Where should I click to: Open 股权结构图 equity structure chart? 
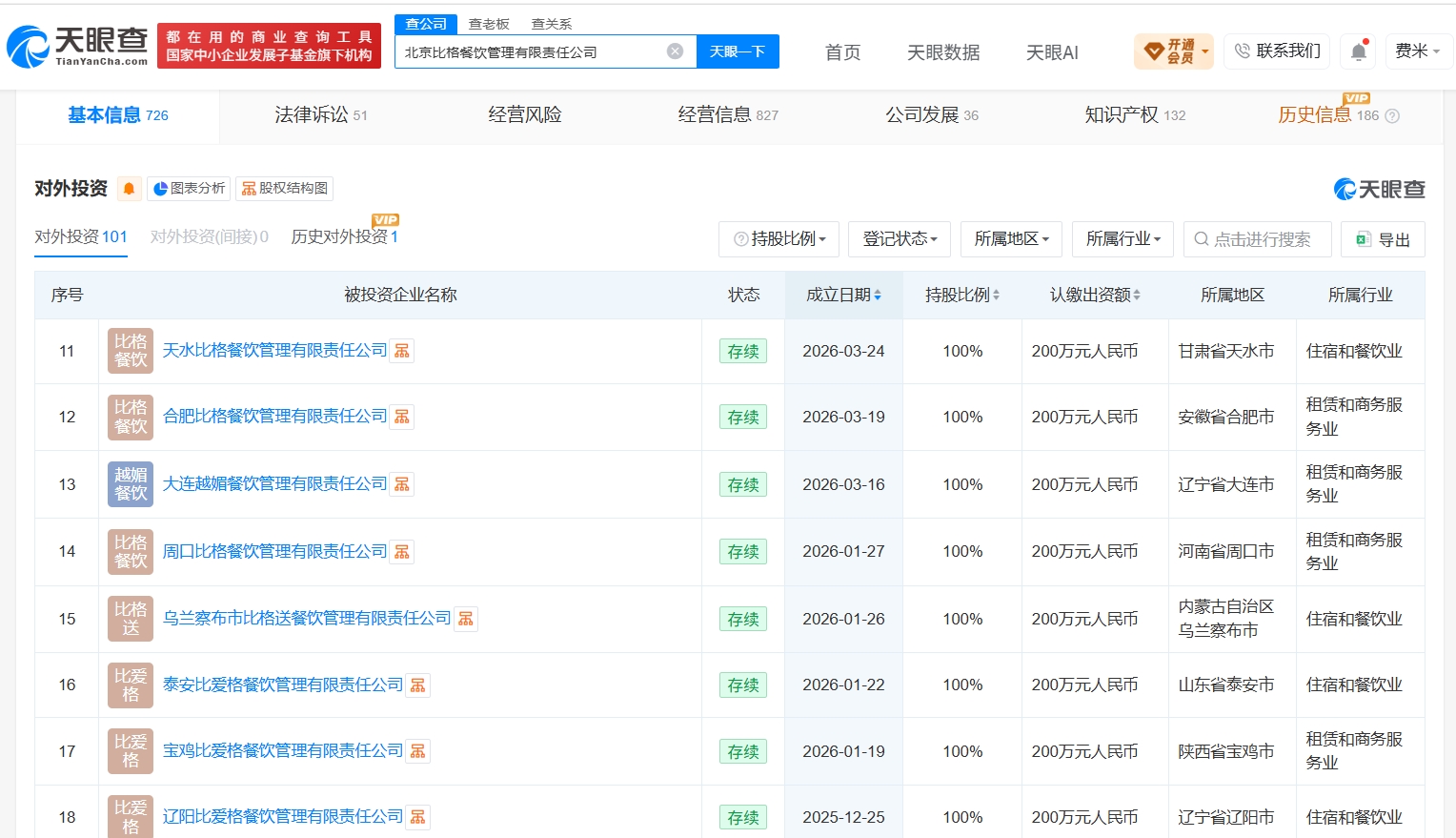pos(285,189)
